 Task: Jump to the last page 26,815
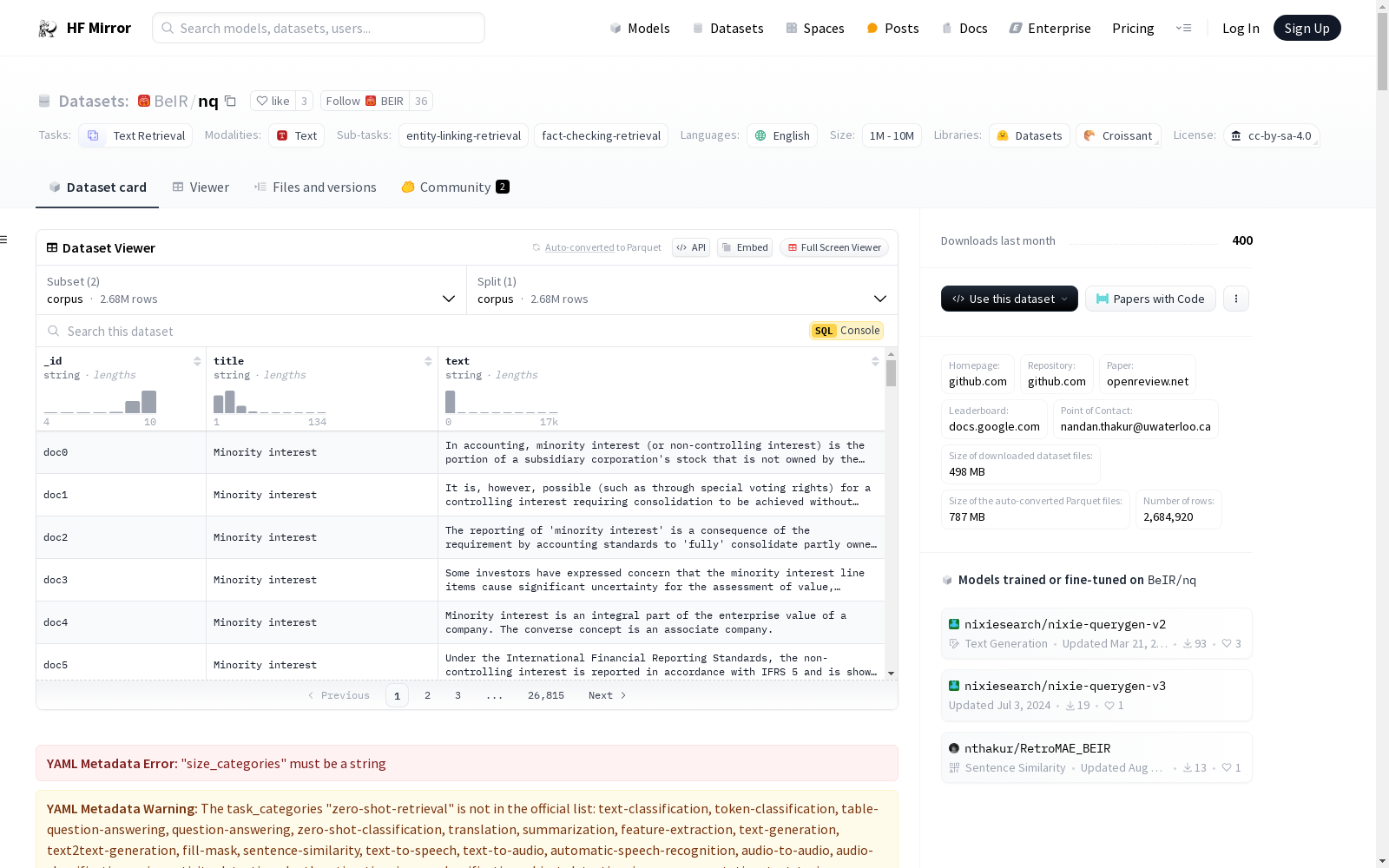pyautogui.click(x=546, y=695)
